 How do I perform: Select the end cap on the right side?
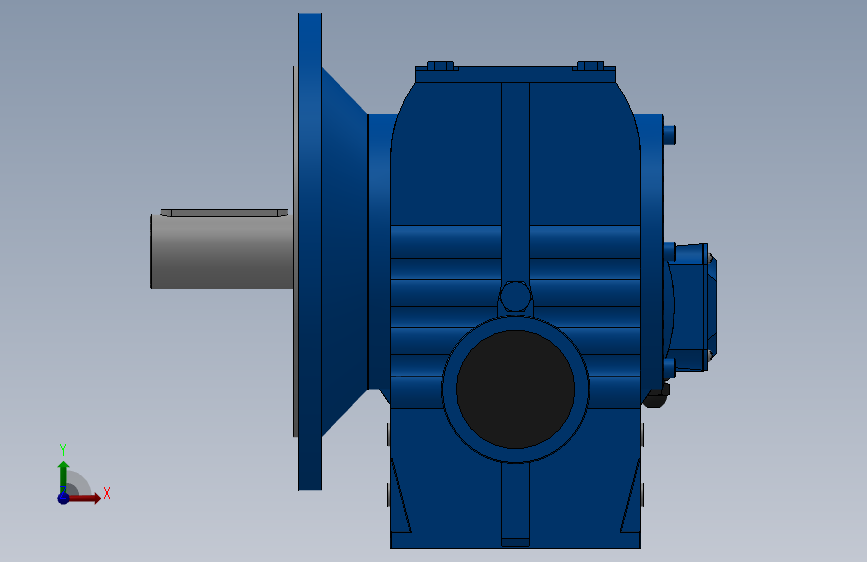point(691,307)
